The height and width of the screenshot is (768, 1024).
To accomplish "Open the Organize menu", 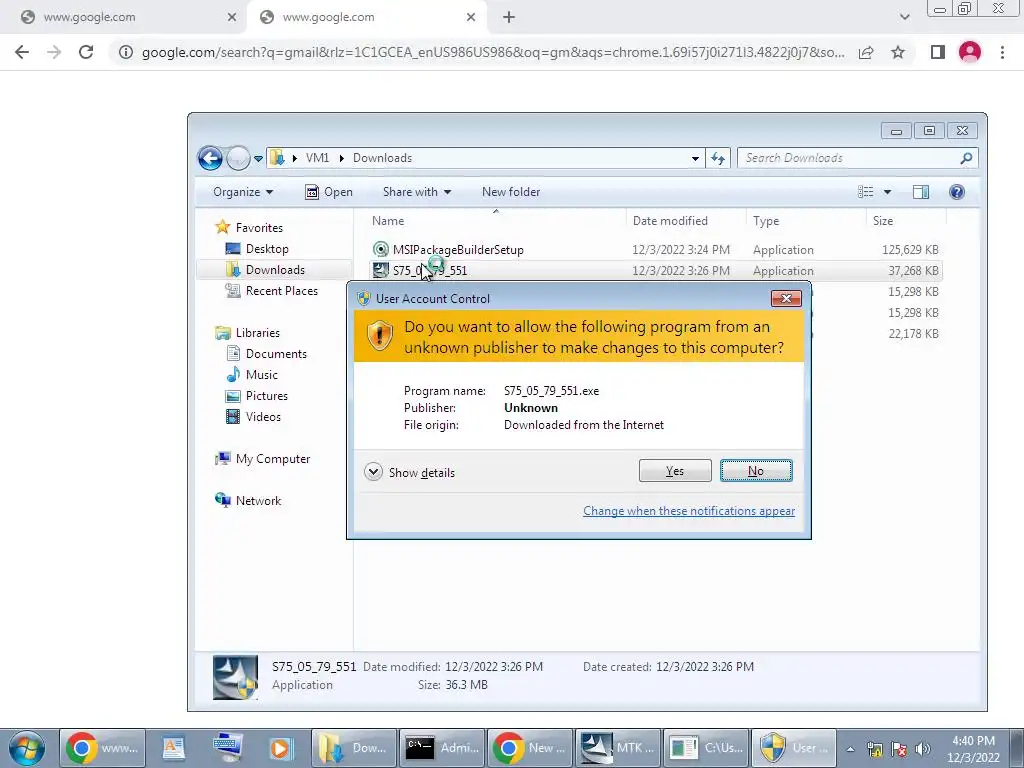I will (243, 192).
